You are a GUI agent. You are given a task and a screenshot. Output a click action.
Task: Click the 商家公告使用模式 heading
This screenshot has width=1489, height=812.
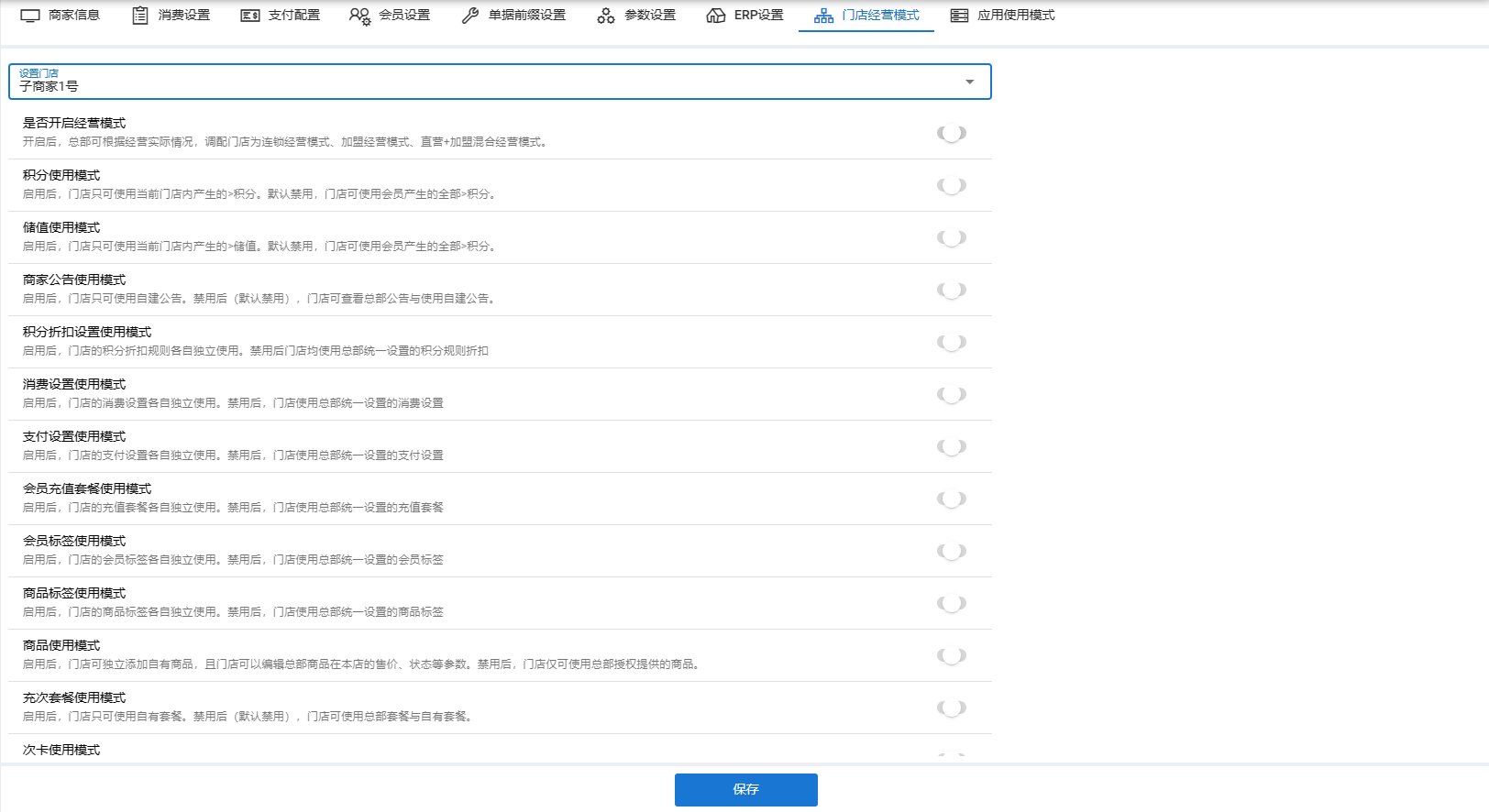74,280
